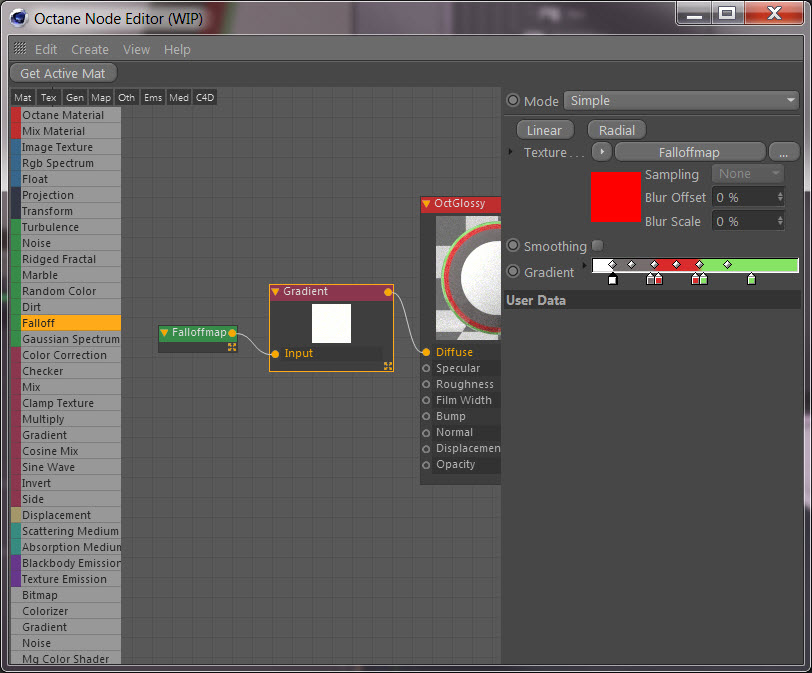Click the Film Width port on OctGlossy

point(426,400)
